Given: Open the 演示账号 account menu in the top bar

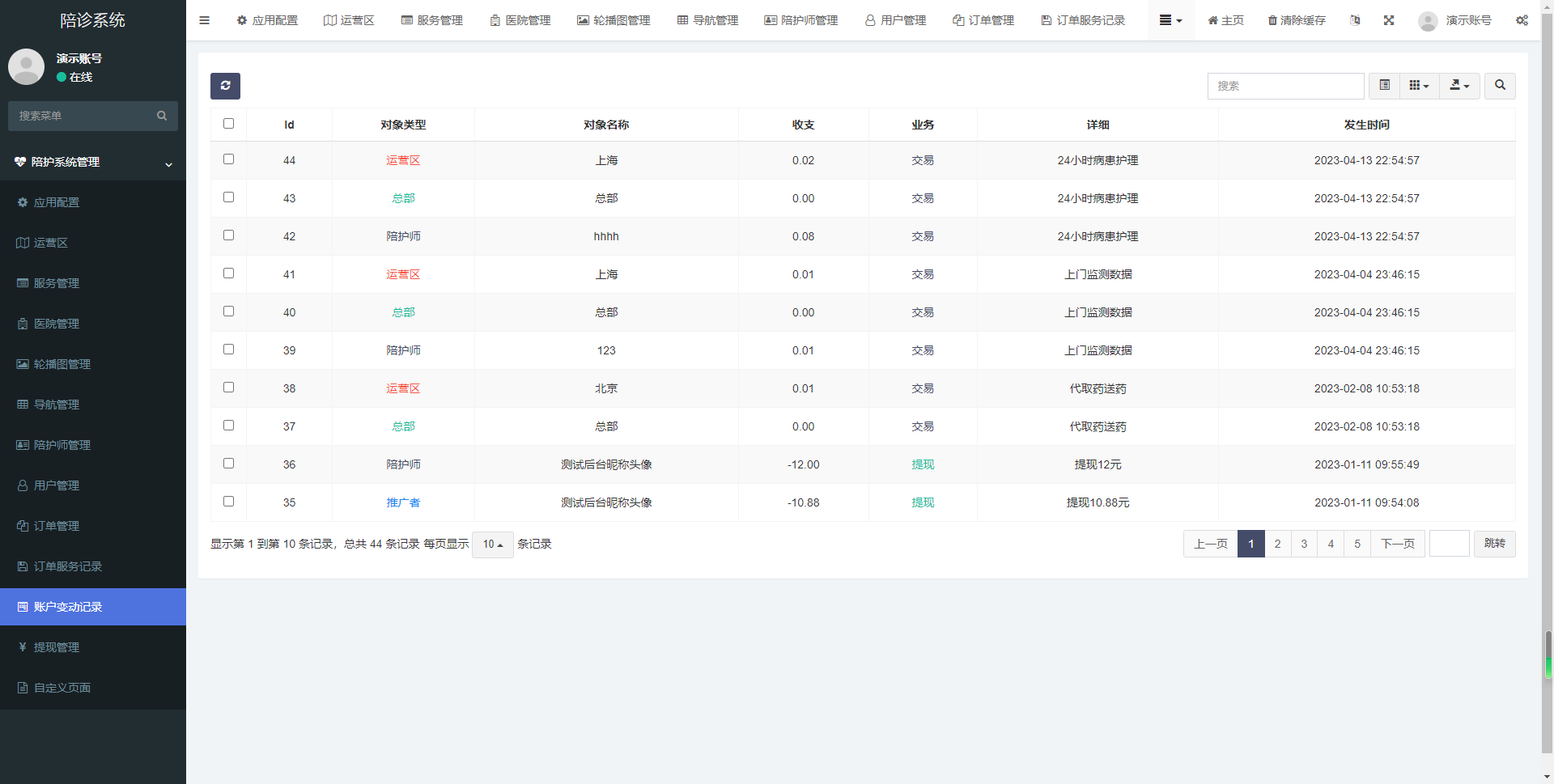Looking at the screenshot, I should 1454,20.
